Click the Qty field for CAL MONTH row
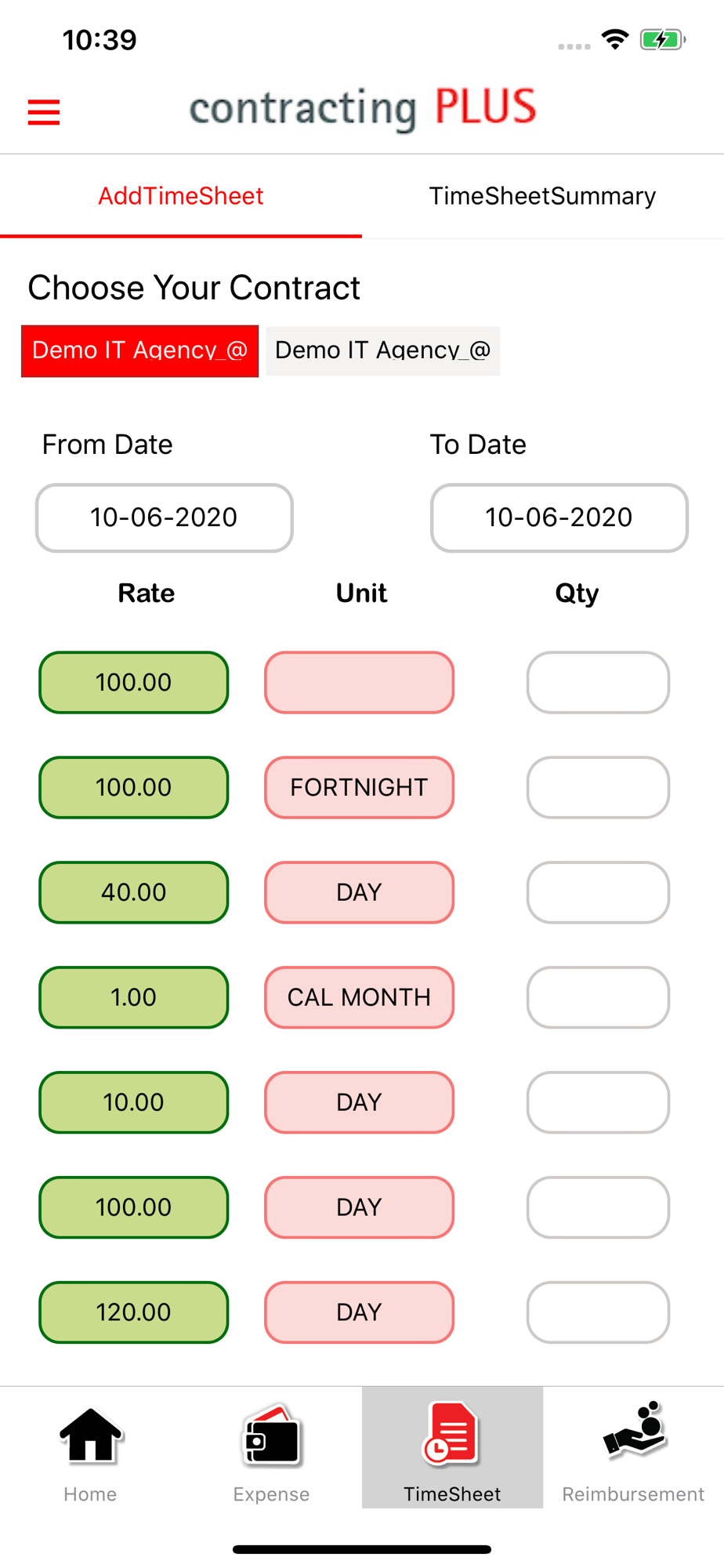 click(598, 997)
